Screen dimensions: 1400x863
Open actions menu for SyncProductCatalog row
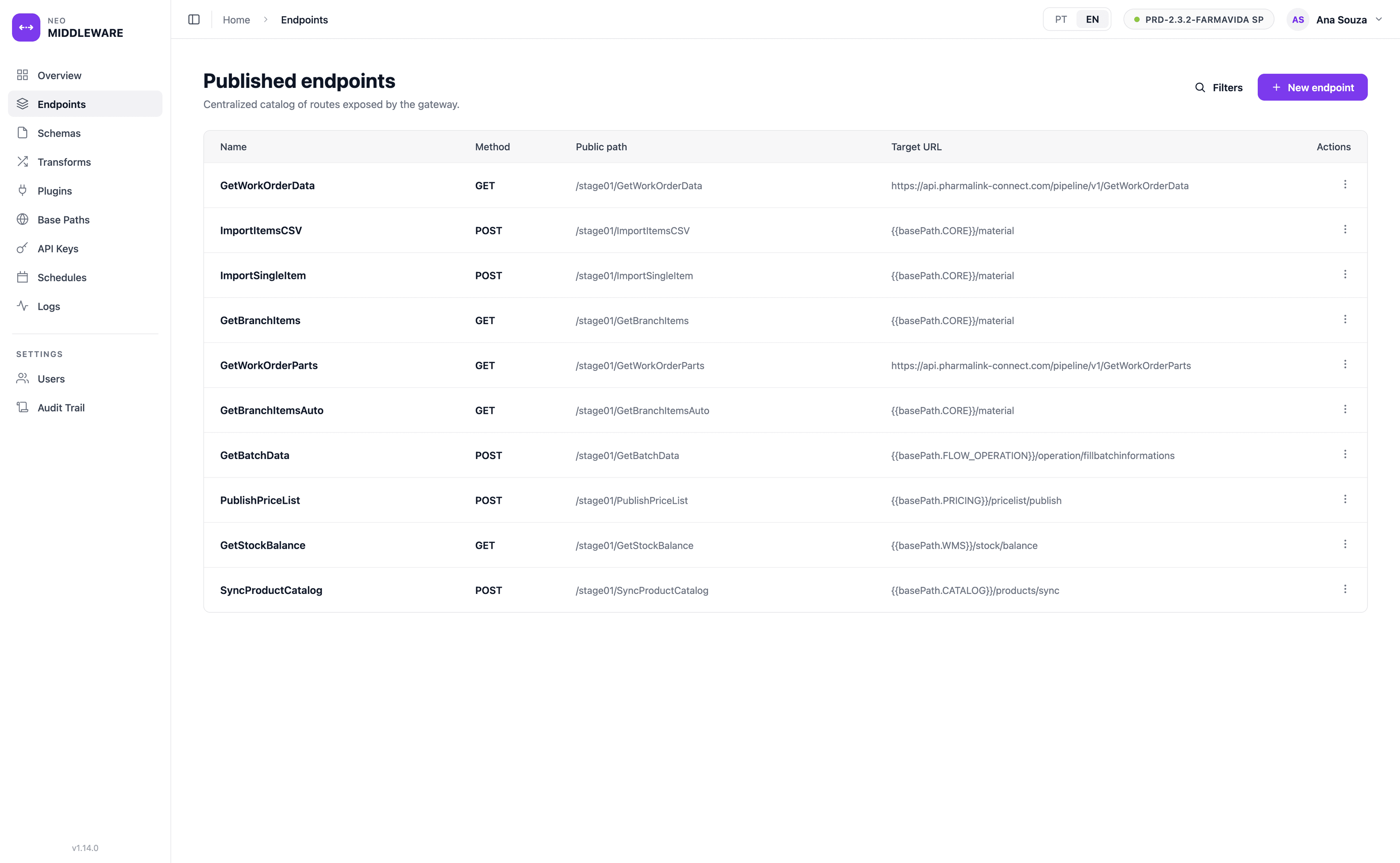tap(1345, 589)
